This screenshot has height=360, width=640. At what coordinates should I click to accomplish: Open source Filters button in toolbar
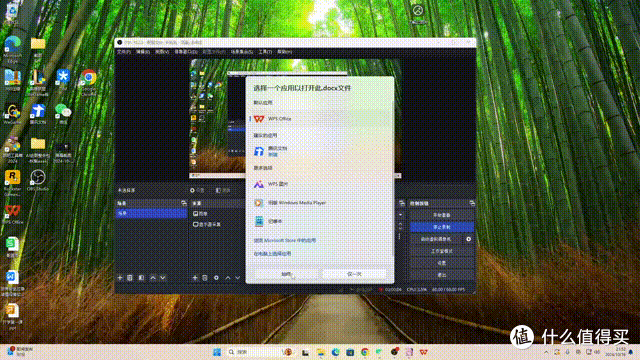pos(223,190)
